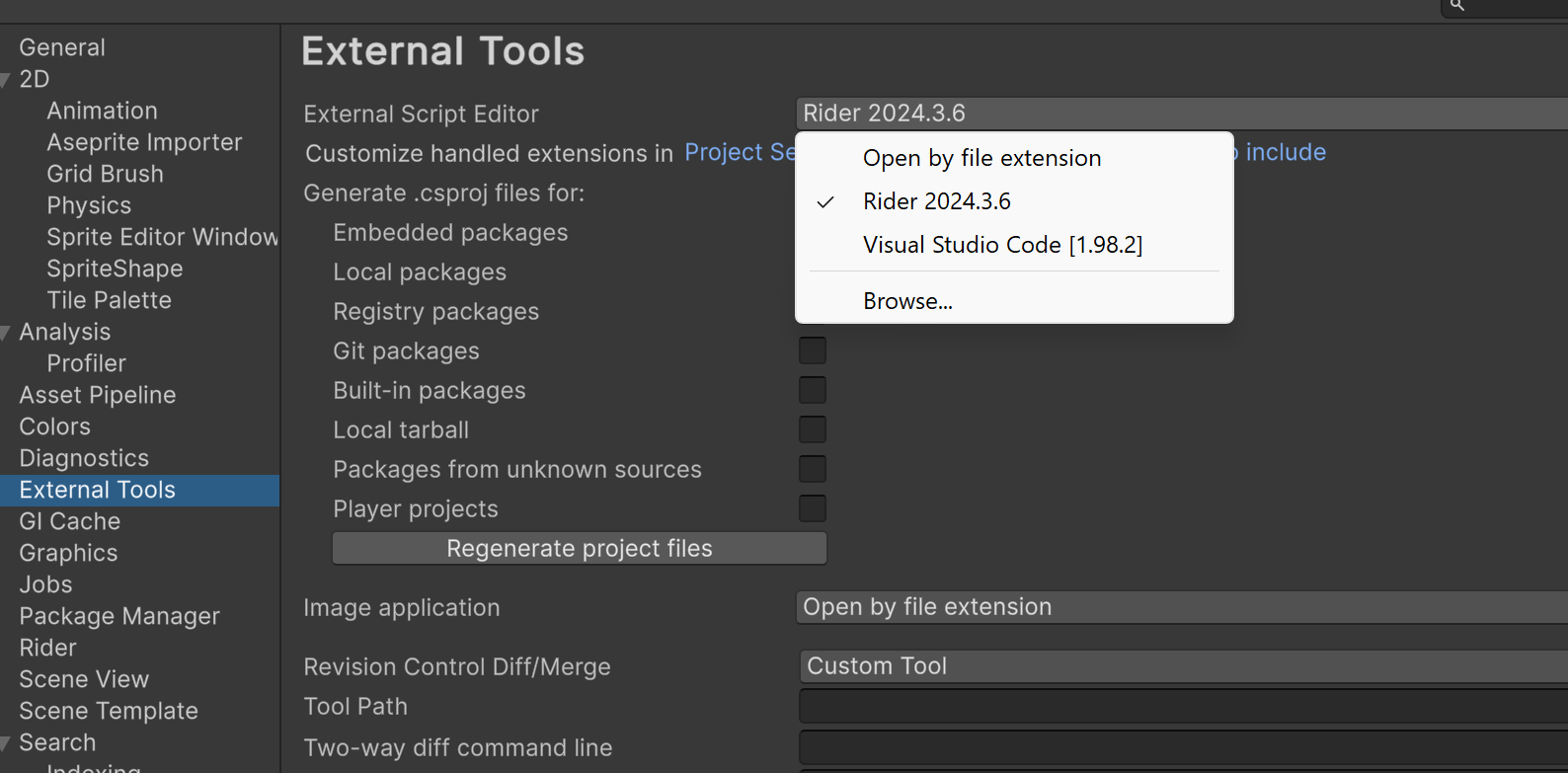This screenshot has width=1568, height=773.
Task: Open GI Cache settings
Action: pos(70,521)
